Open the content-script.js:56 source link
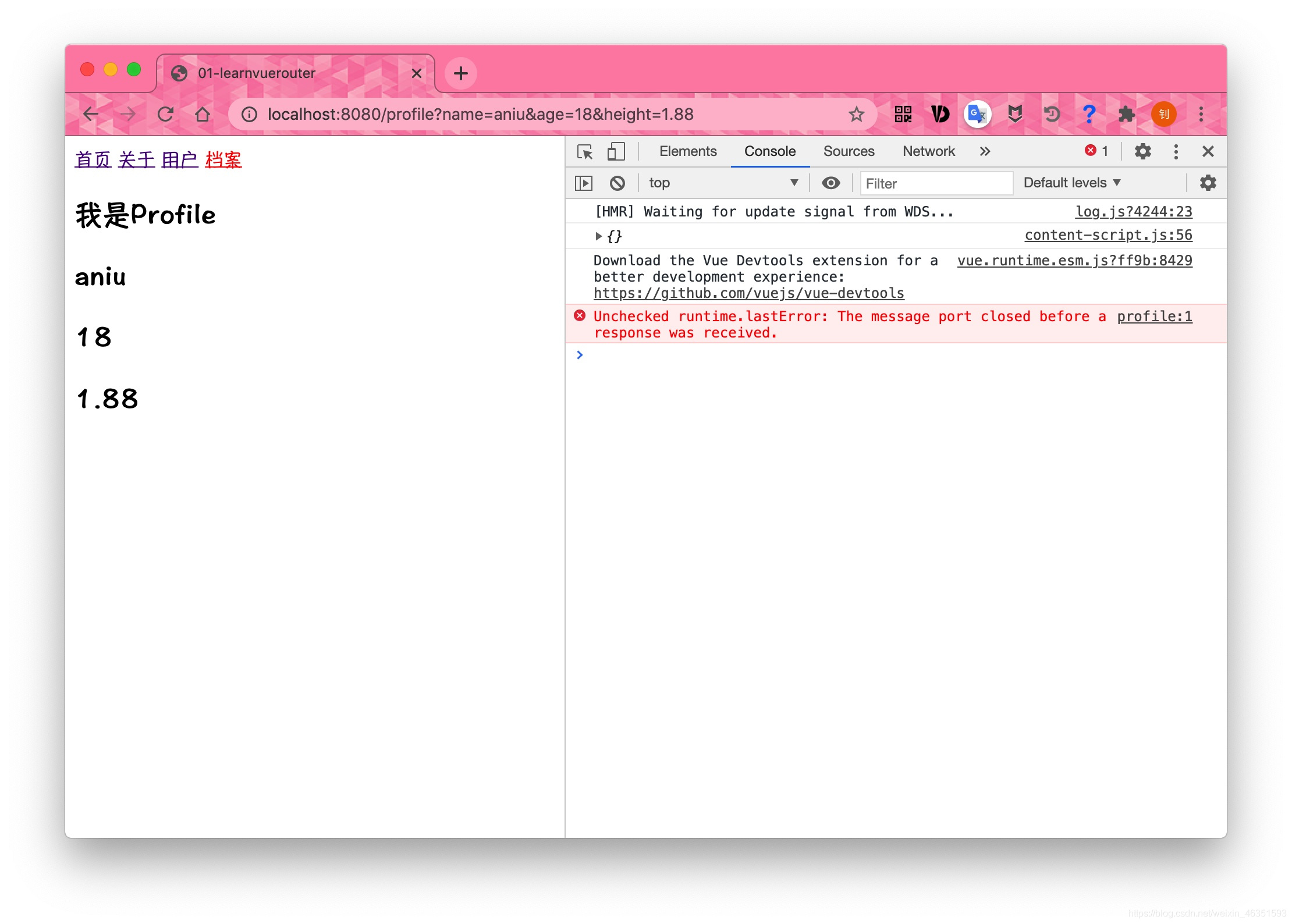The height and width of the screenshot is (924, 1292). pyautogui.click(x=1108, y=235)
